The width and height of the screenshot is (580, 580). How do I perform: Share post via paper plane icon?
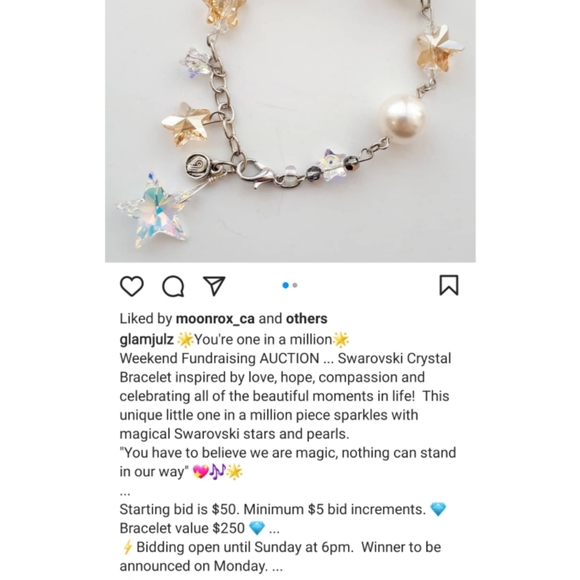(x=214, y=286)
